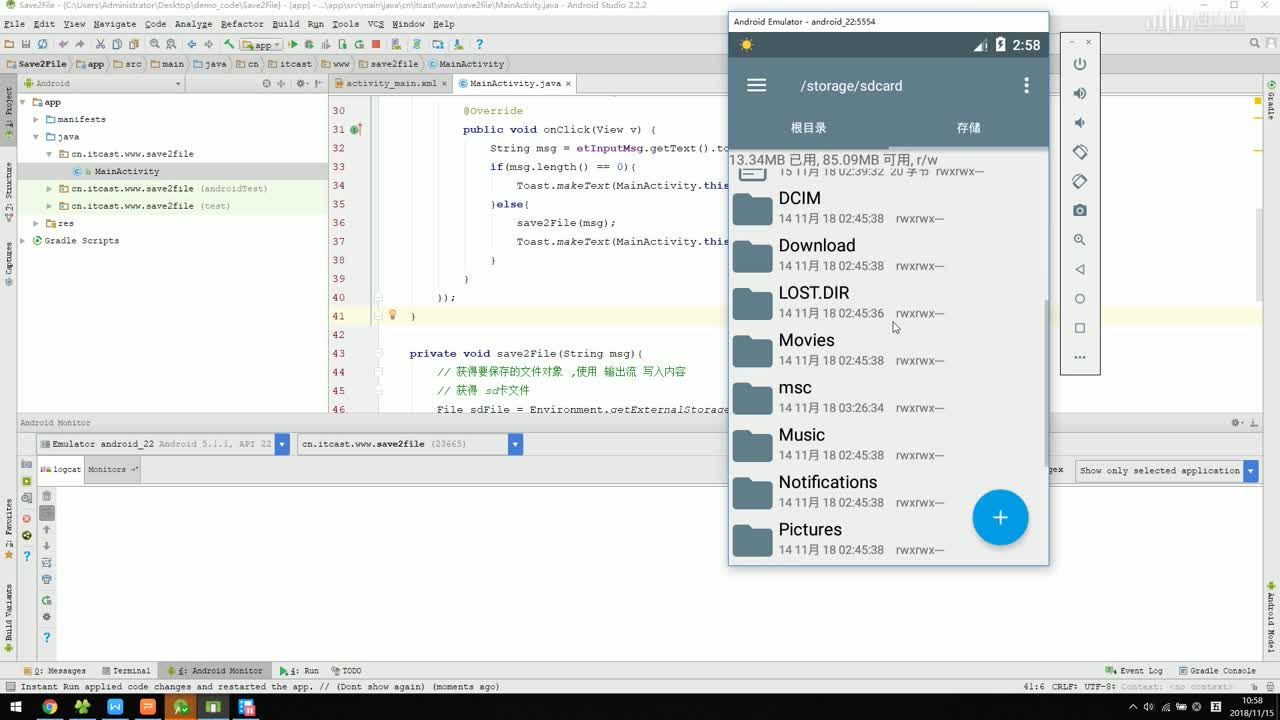Open the file manager three-dot overflow menu
The image size is (1280, 720).
click(1026, 86)
